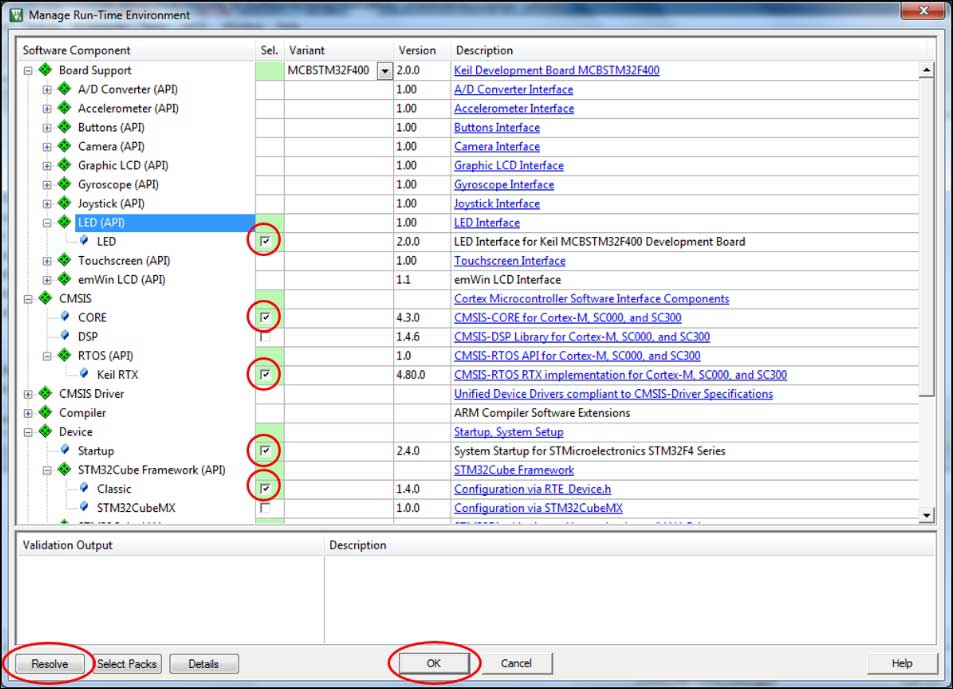Click the diamond icon next to A/D Converter (API)

click(64, 89)
